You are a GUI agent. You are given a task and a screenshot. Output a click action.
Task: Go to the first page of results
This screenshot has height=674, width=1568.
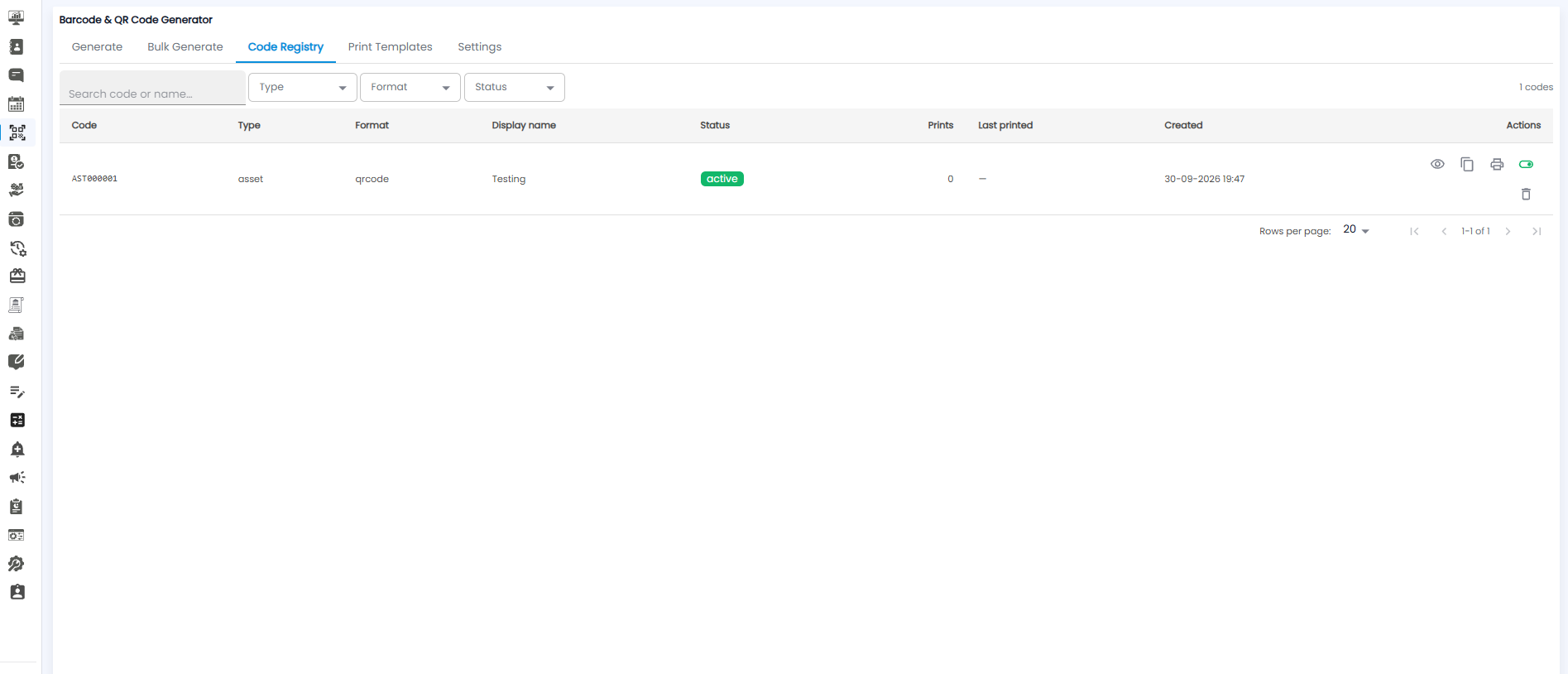(1414, 231)
